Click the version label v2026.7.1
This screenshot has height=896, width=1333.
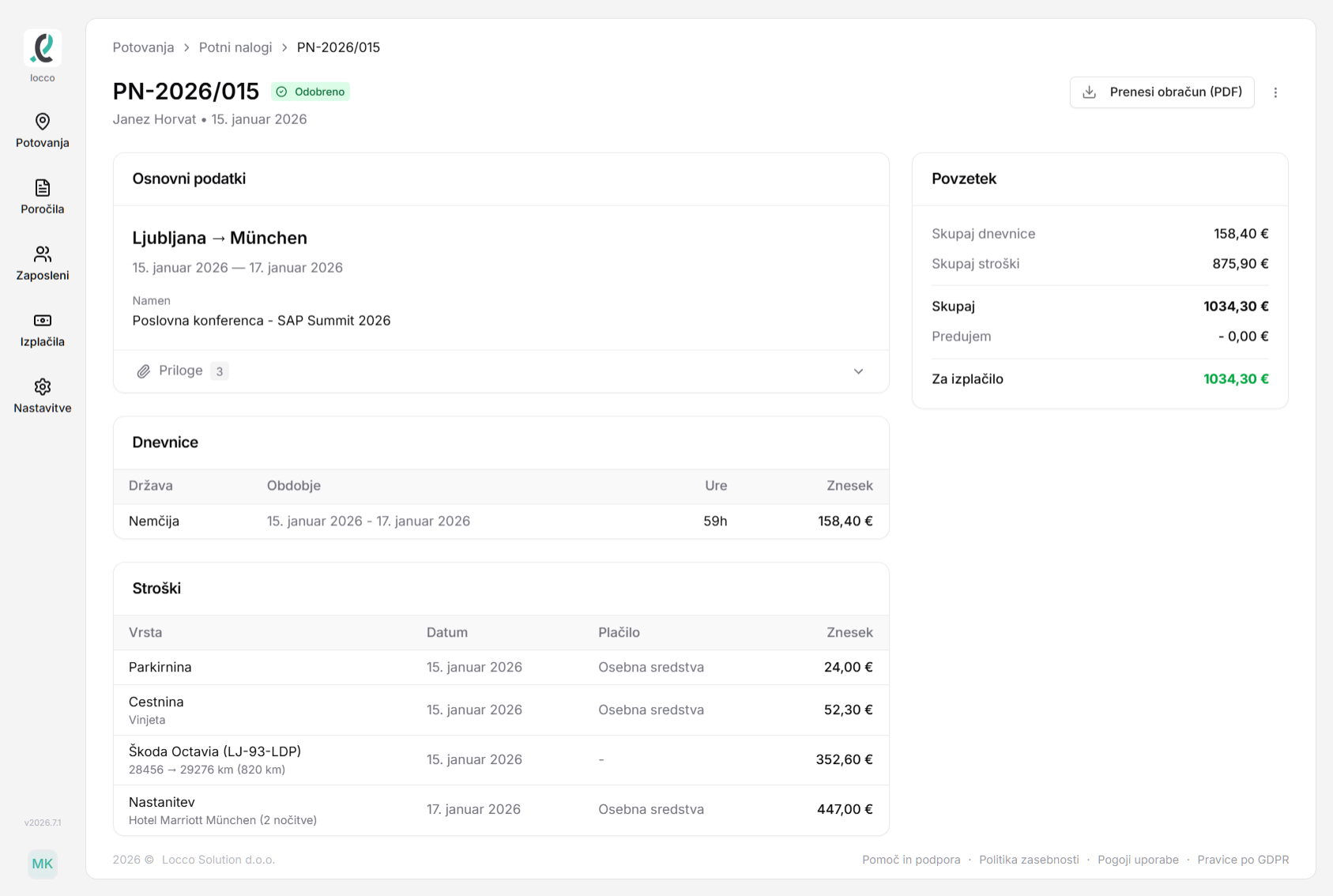point(43,823)
